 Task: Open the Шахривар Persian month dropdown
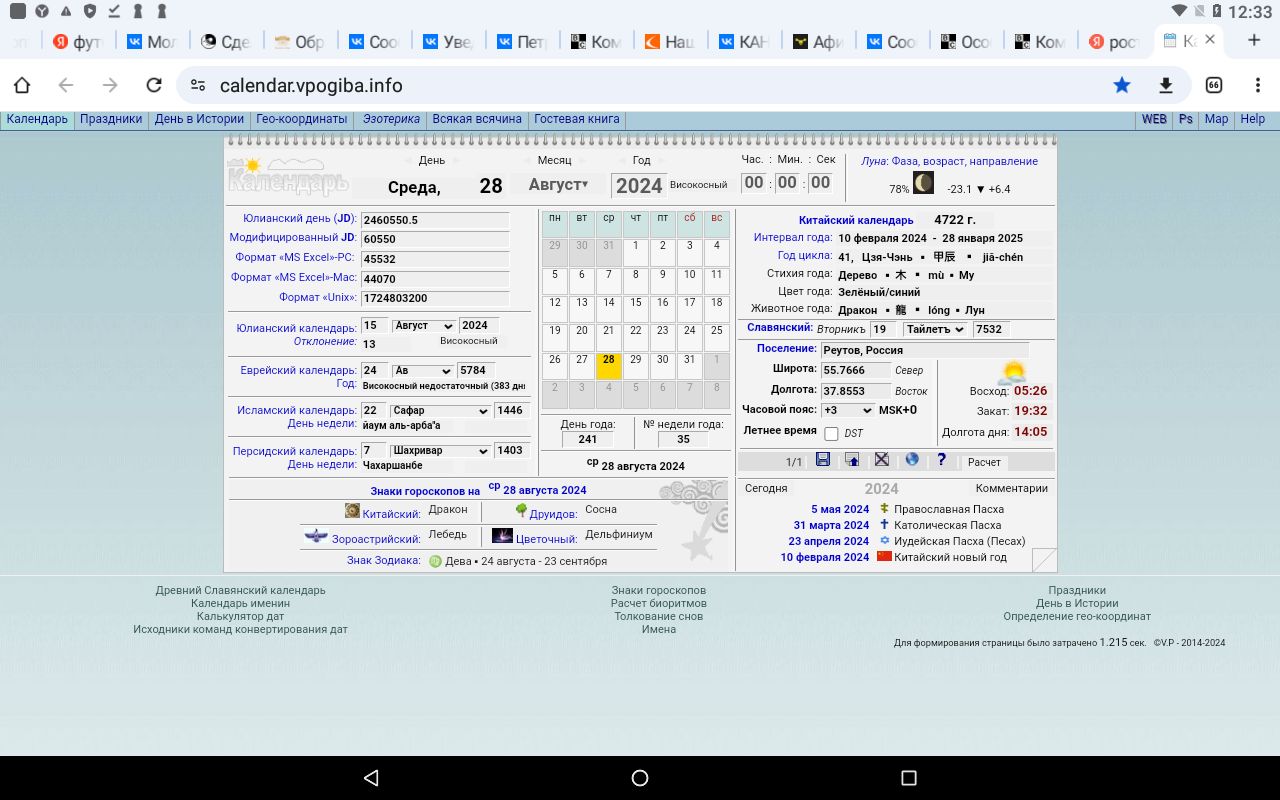click(x=439, y=451)
